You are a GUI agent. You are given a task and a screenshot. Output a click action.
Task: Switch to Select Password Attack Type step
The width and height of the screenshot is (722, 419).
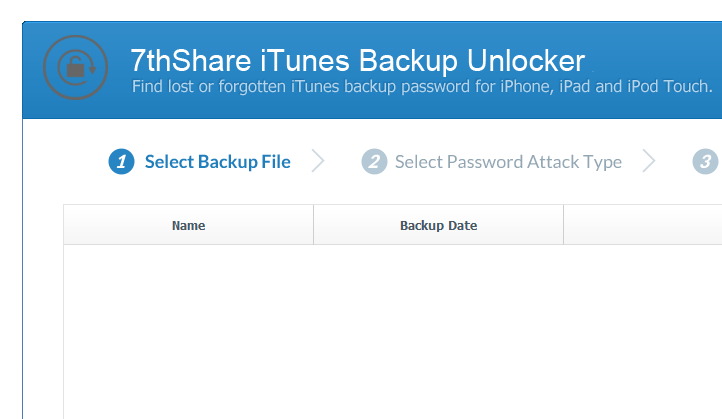point(508,162)
